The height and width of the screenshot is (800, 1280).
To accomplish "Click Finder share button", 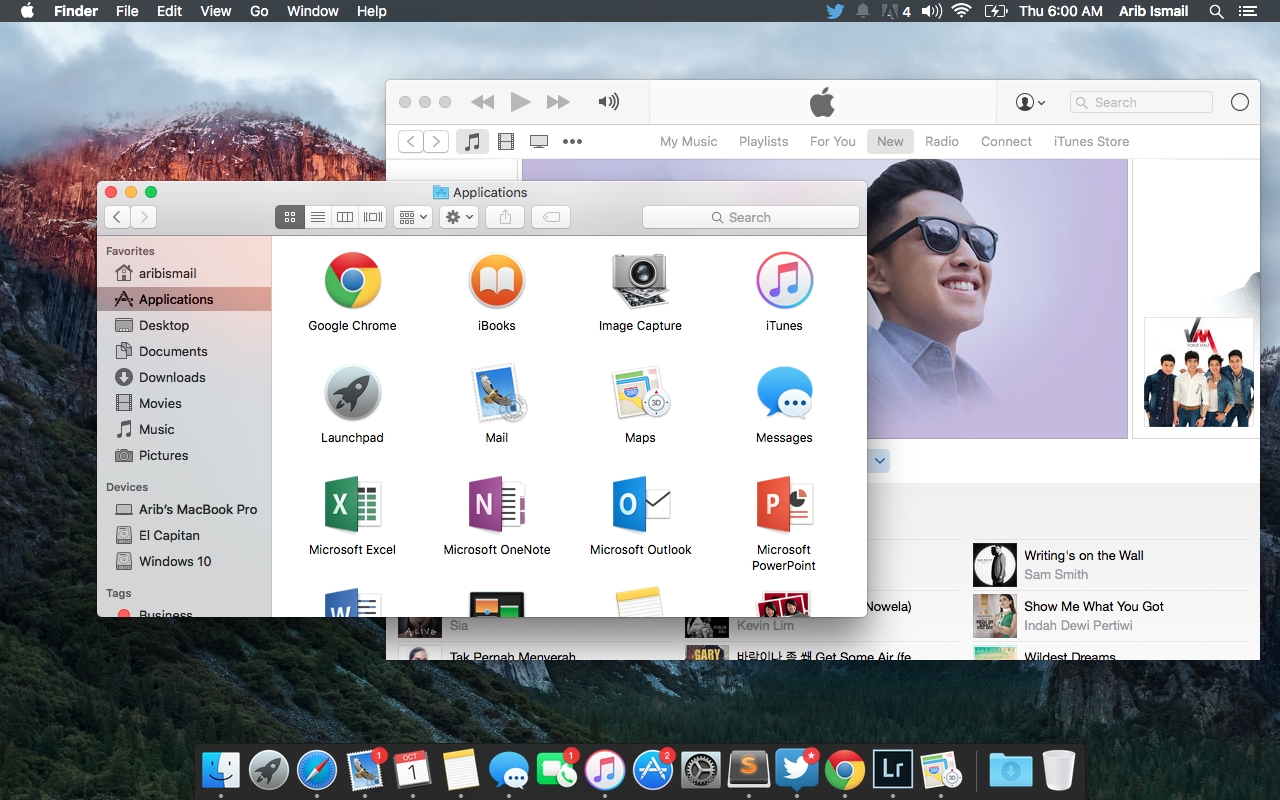I will (506, 217).
